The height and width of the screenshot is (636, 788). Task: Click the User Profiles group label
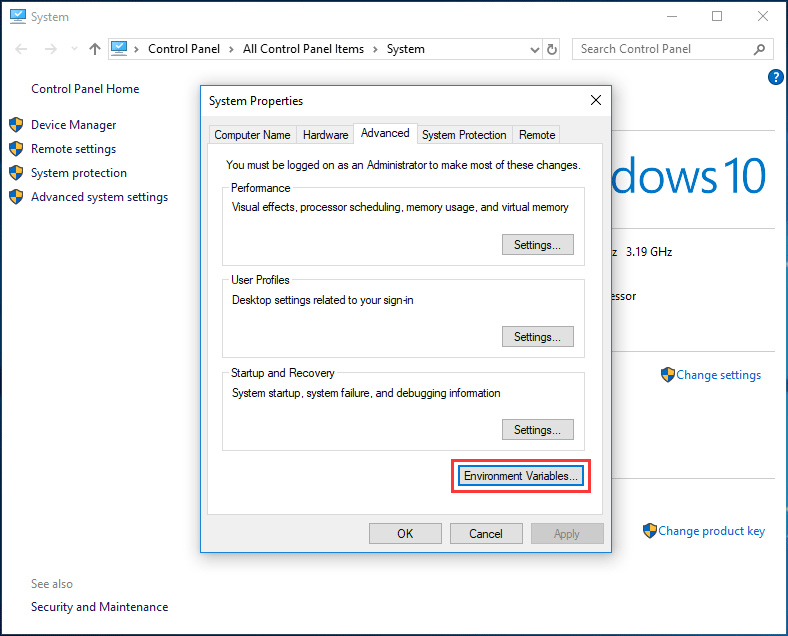tap(260, 280)
